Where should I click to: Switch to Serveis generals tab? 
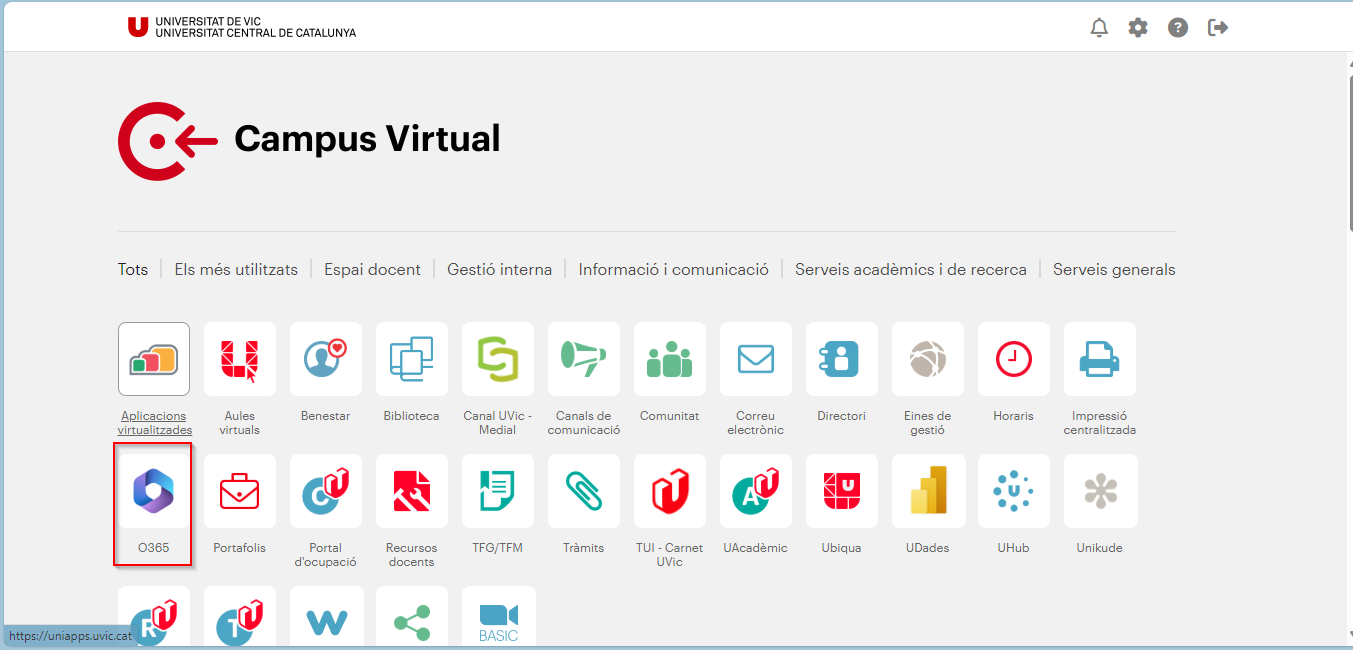point(1114,269)
